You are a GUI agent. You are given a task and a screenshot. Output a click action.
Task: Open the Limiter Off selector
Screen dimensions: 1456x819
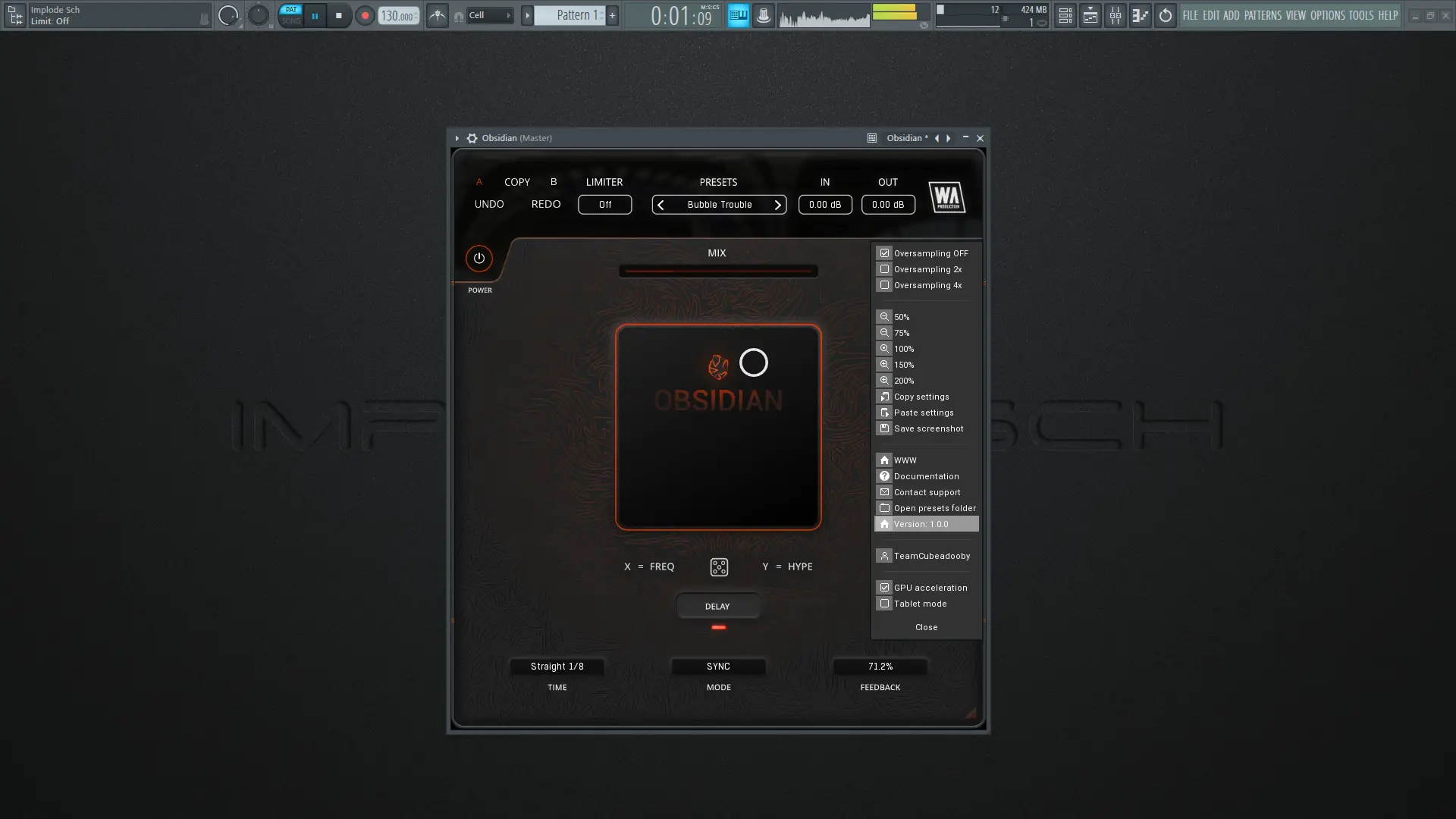604,205
